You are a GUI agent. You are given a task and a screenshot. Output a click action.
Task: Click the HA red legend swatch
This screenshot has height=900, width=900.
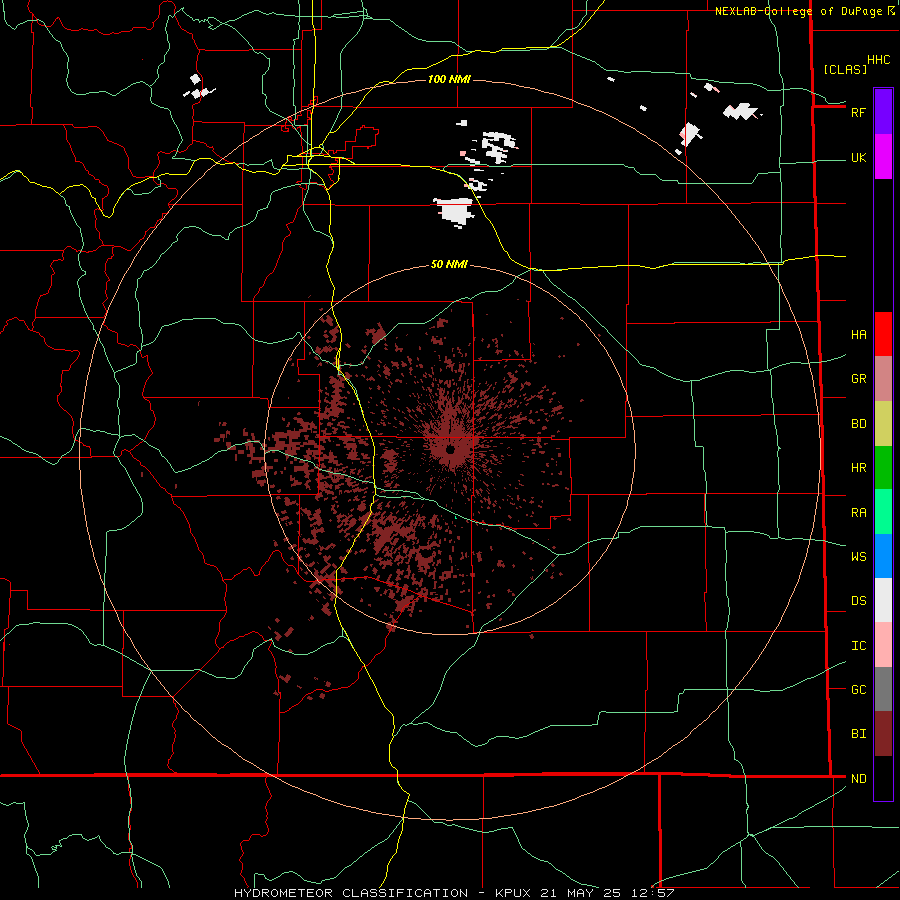tap(883, 334)
